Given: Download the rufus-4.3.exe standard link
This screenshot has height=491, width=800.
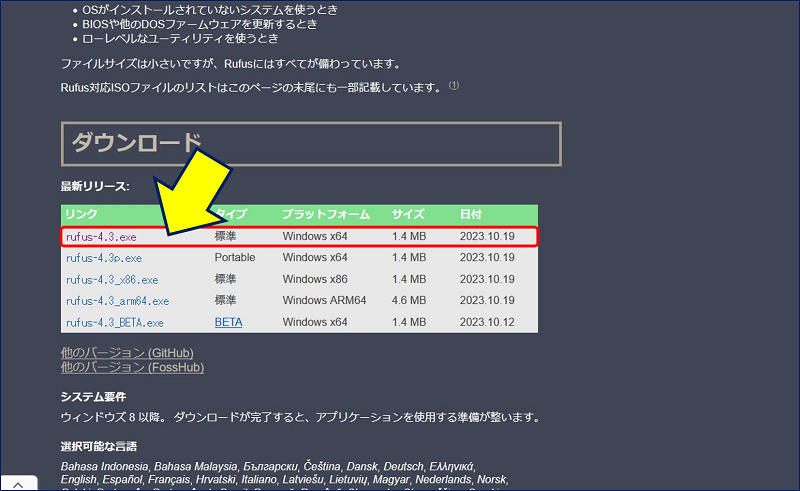Looking at the screenshot, I should tap(101, 237).
